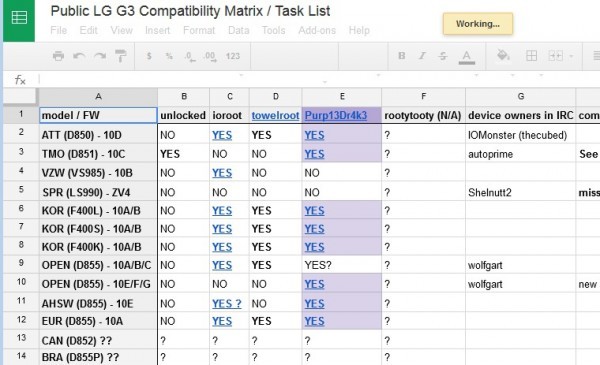Viewport: 600px width, 365px height.
Task: Select the 'wolfgart' cell in row 9
Action: (x=520, y=265)
